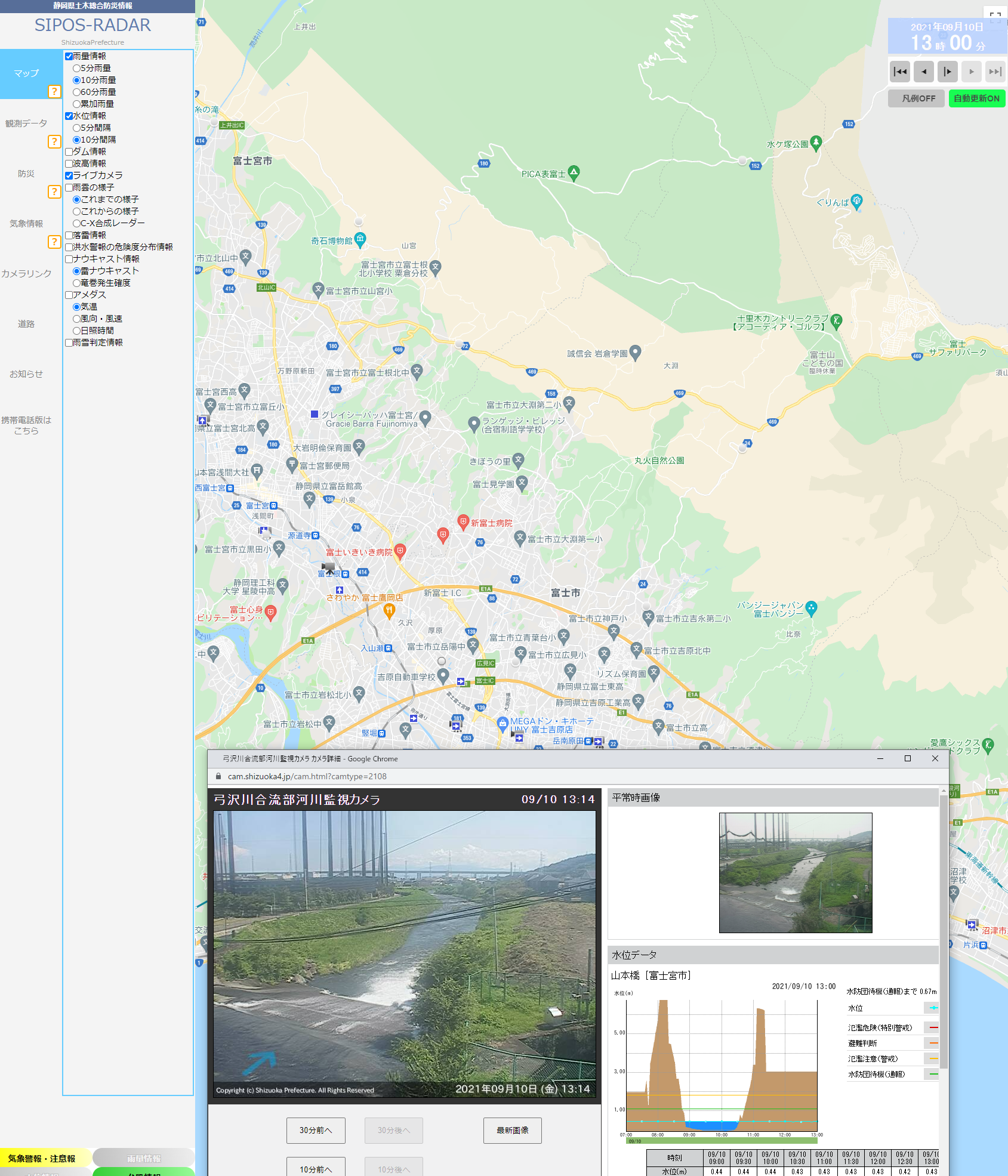This screenshot has height=1176, width=1008.
Task: Select 5分間隔 water level radio
Action: click(76, 128)
